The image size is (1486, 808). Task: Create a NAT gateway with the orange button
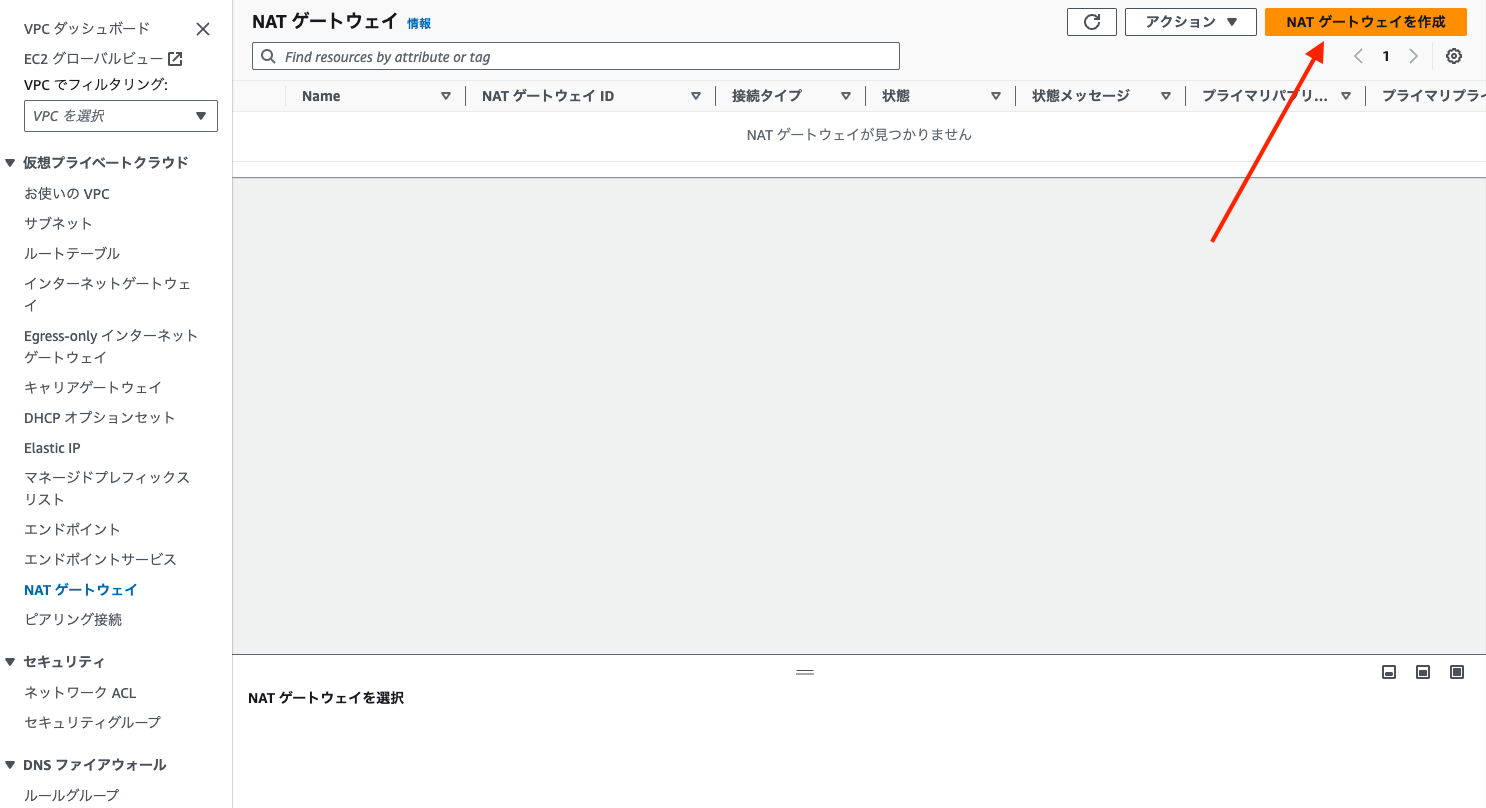[x=1366, y=22]
